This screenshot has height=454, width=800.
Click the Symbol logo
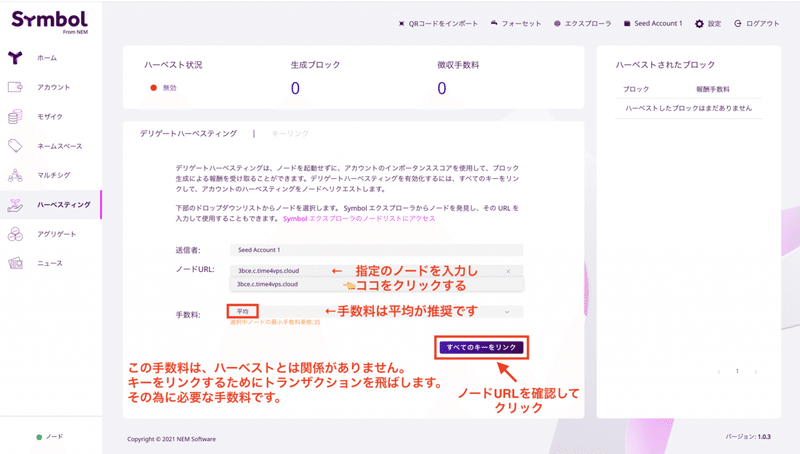pos(49,22)
